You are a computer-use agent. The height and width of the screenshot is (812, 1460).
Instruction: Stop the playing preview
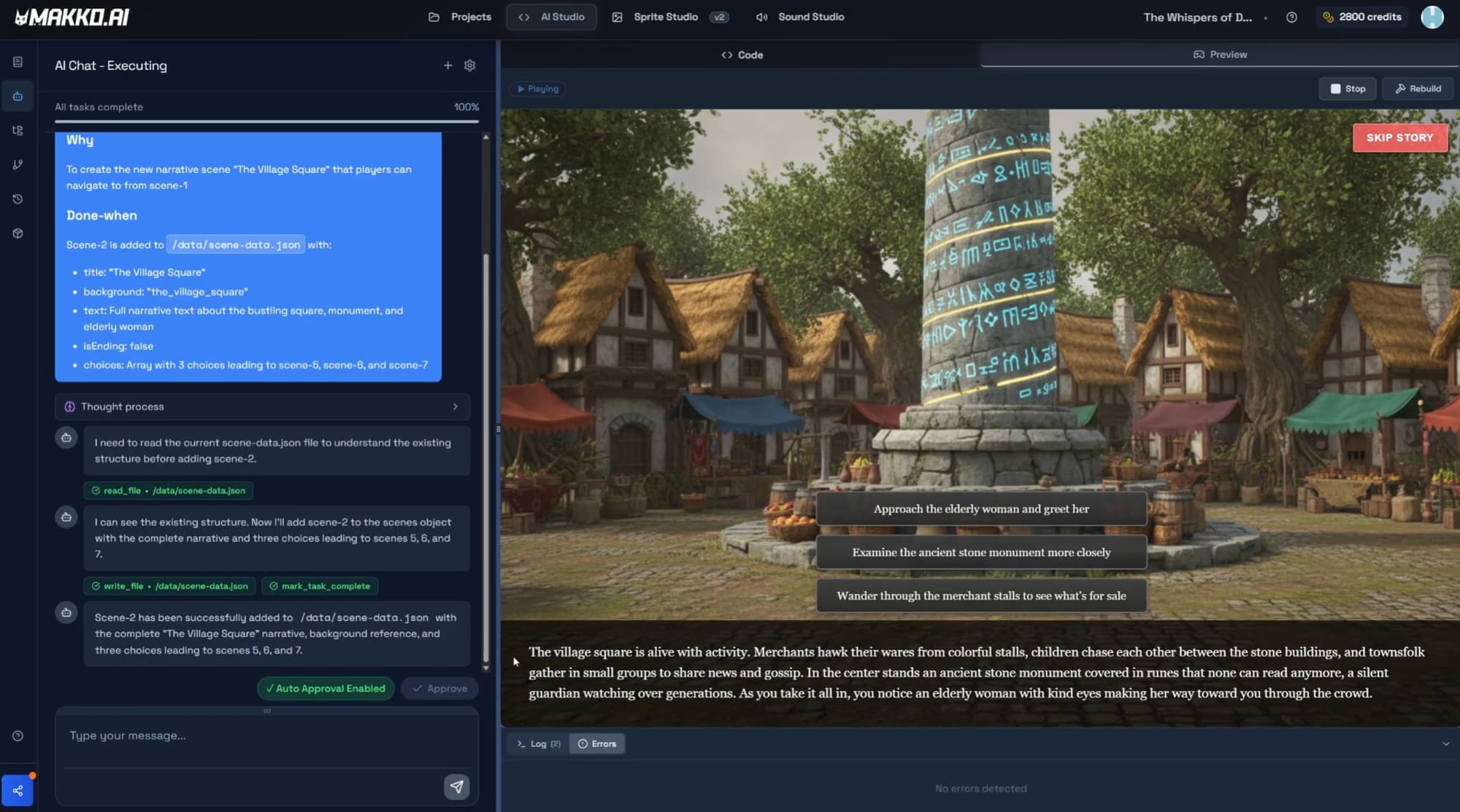pos(1347,89)
